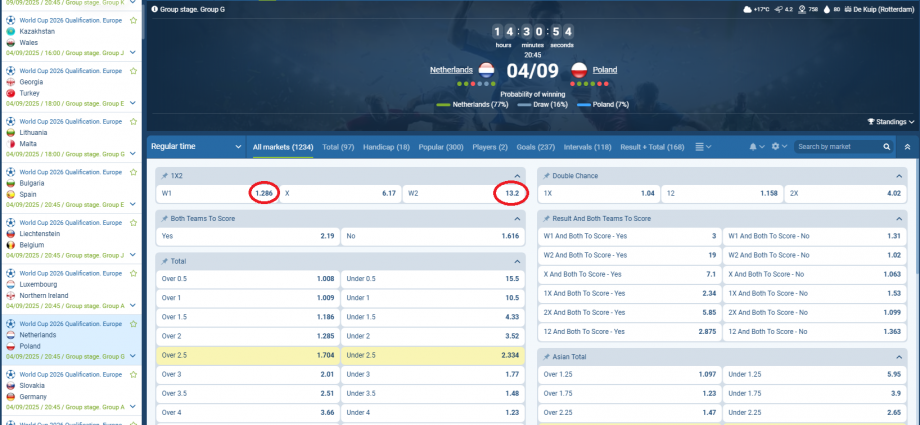Favorite the Georgia vs Turkey match star
The width and height of the screenshot is (920, 425).
[x=133, y=71]
